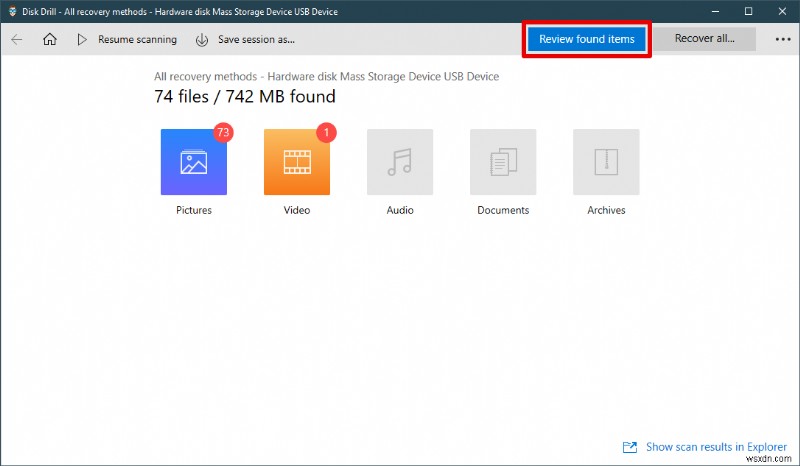Click the back arrow icon

(17, 40)
